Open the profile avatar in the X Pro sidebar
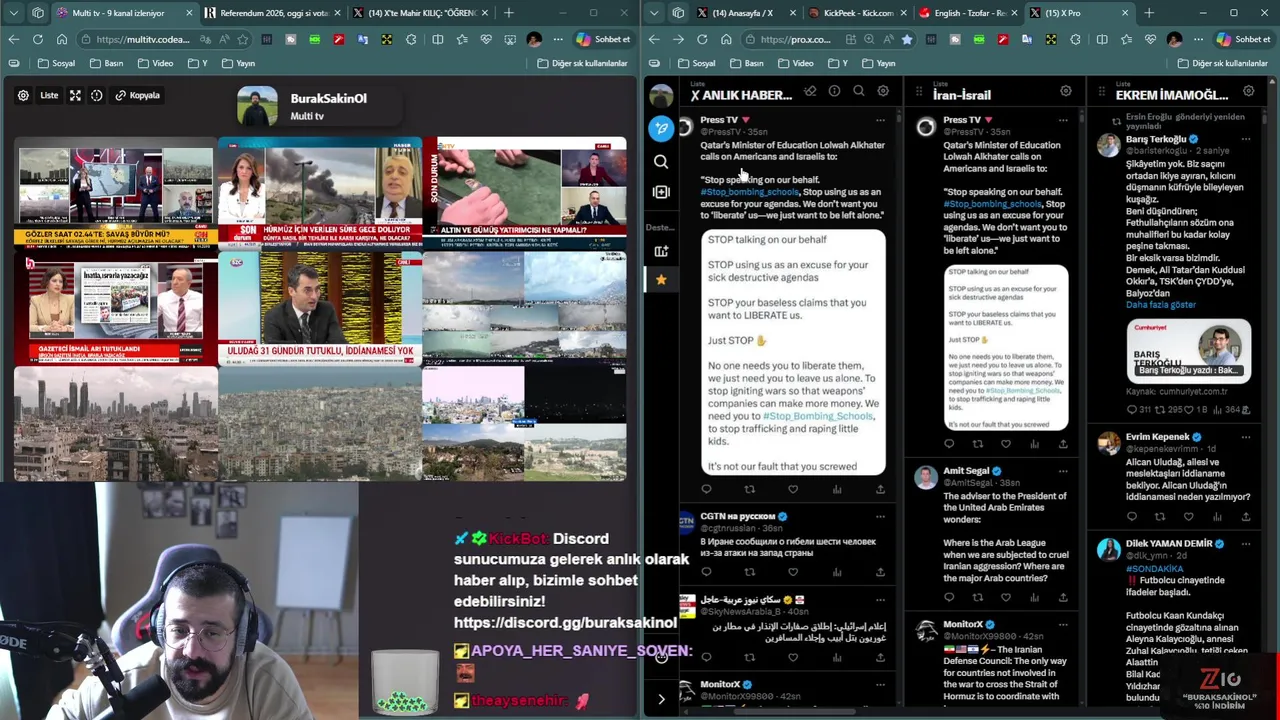Image resolution: width=1280 pixels, height=720 pixels. coord(661,96)
